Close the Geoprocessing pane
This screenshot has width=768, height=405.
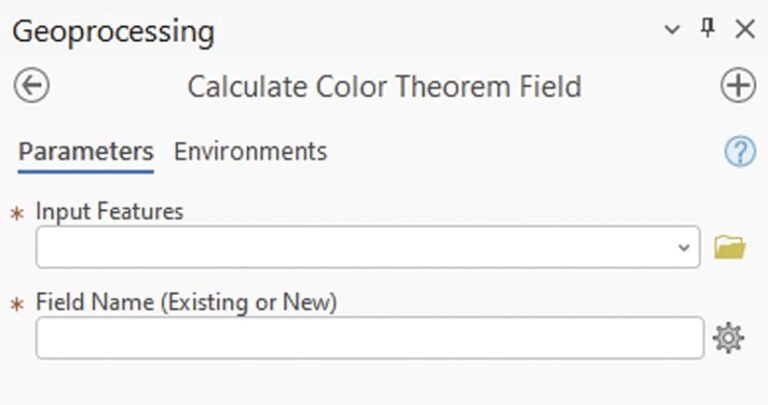click(744, 30)
